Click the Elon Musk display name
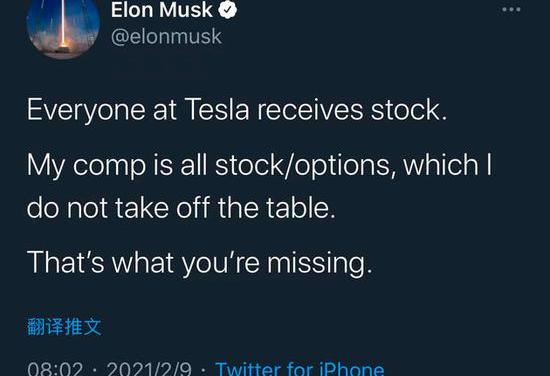The width and height of the screenshot is (550, 376). click(x=162, y=10)
